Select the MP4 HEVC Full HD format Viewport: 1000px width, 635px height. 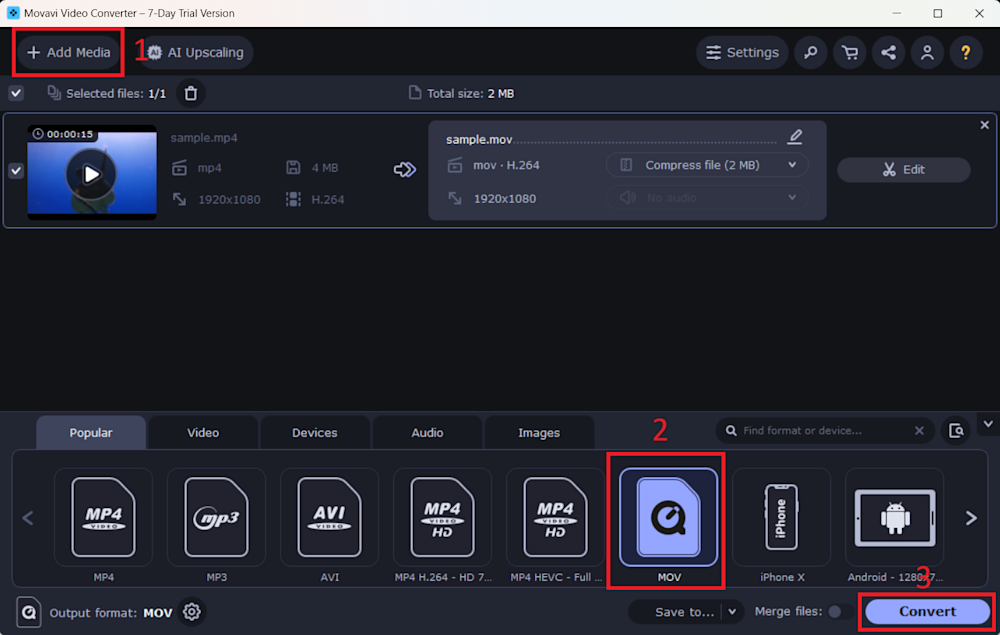click(555, 517)
